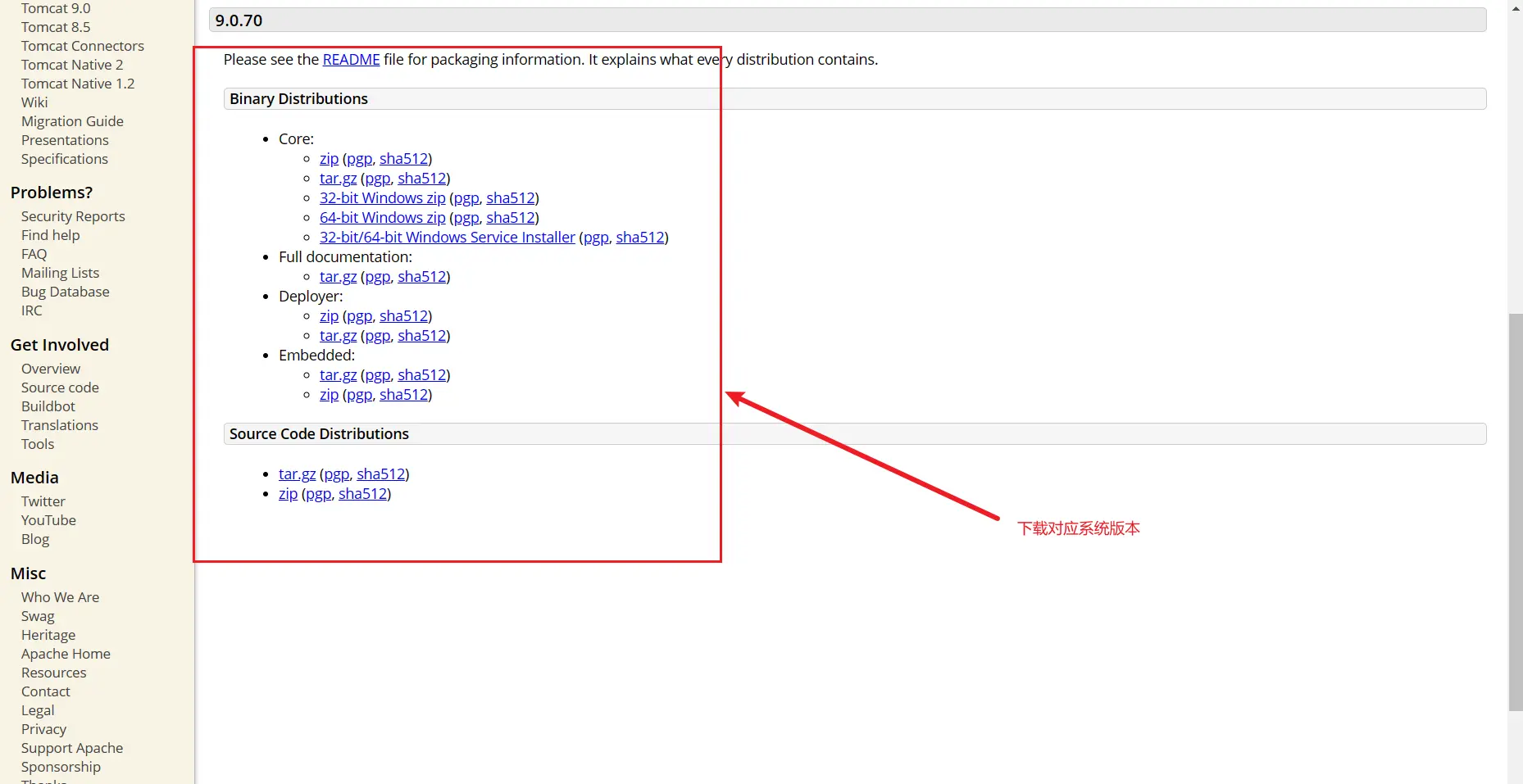Open pgp for Core tar.gz
This screenshot has width=1523, height=784.
[378, 179]
